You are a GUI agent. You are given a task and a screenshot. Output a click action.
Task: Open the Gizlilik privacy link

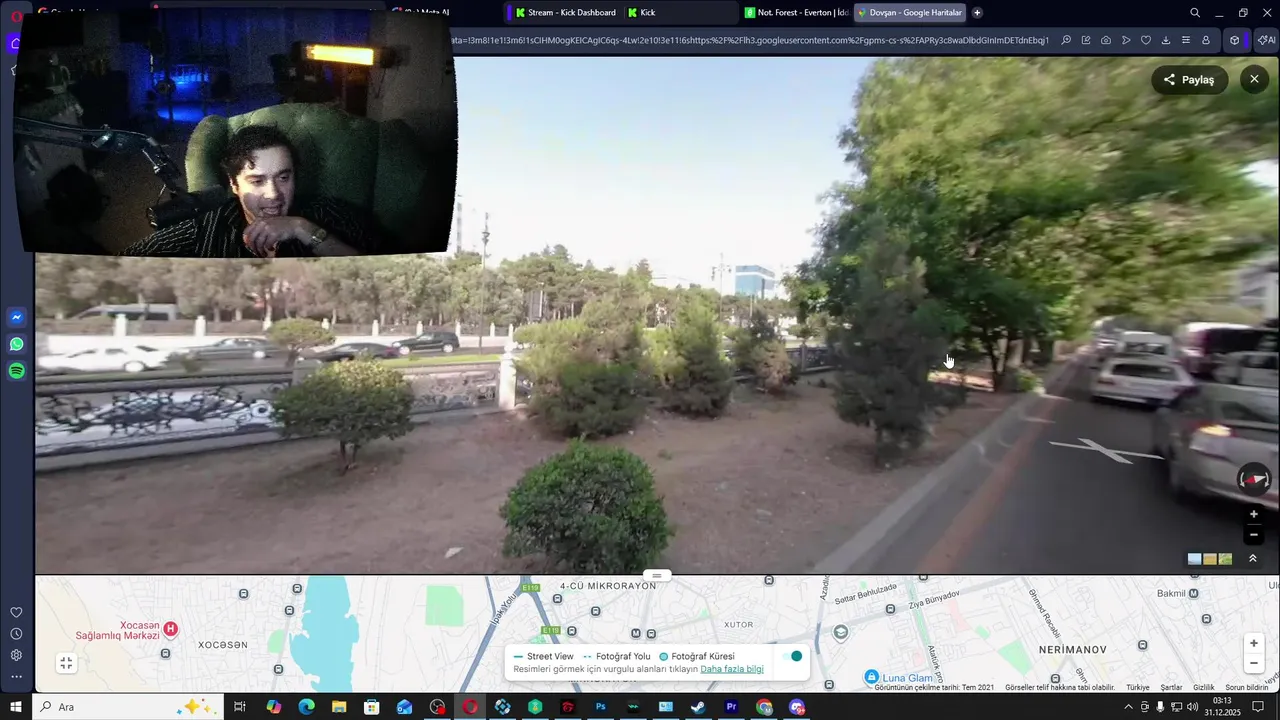tap(1203, 688)
